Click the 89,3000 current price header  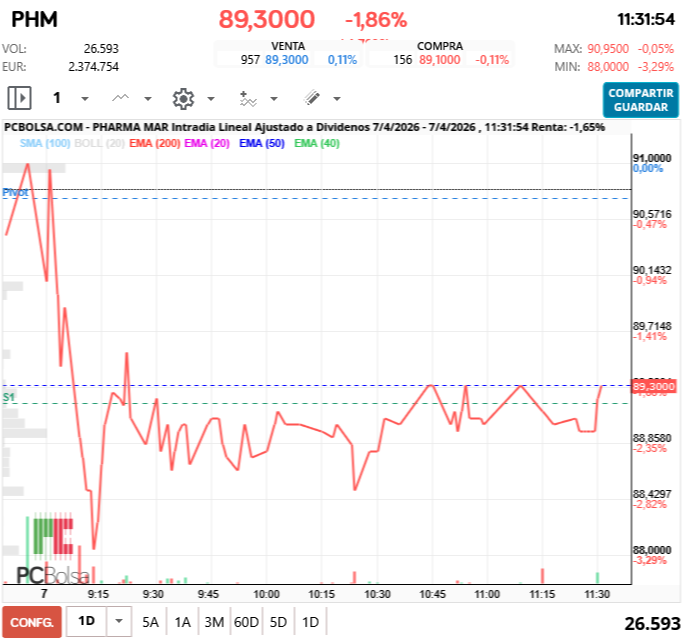coord(266,19)
